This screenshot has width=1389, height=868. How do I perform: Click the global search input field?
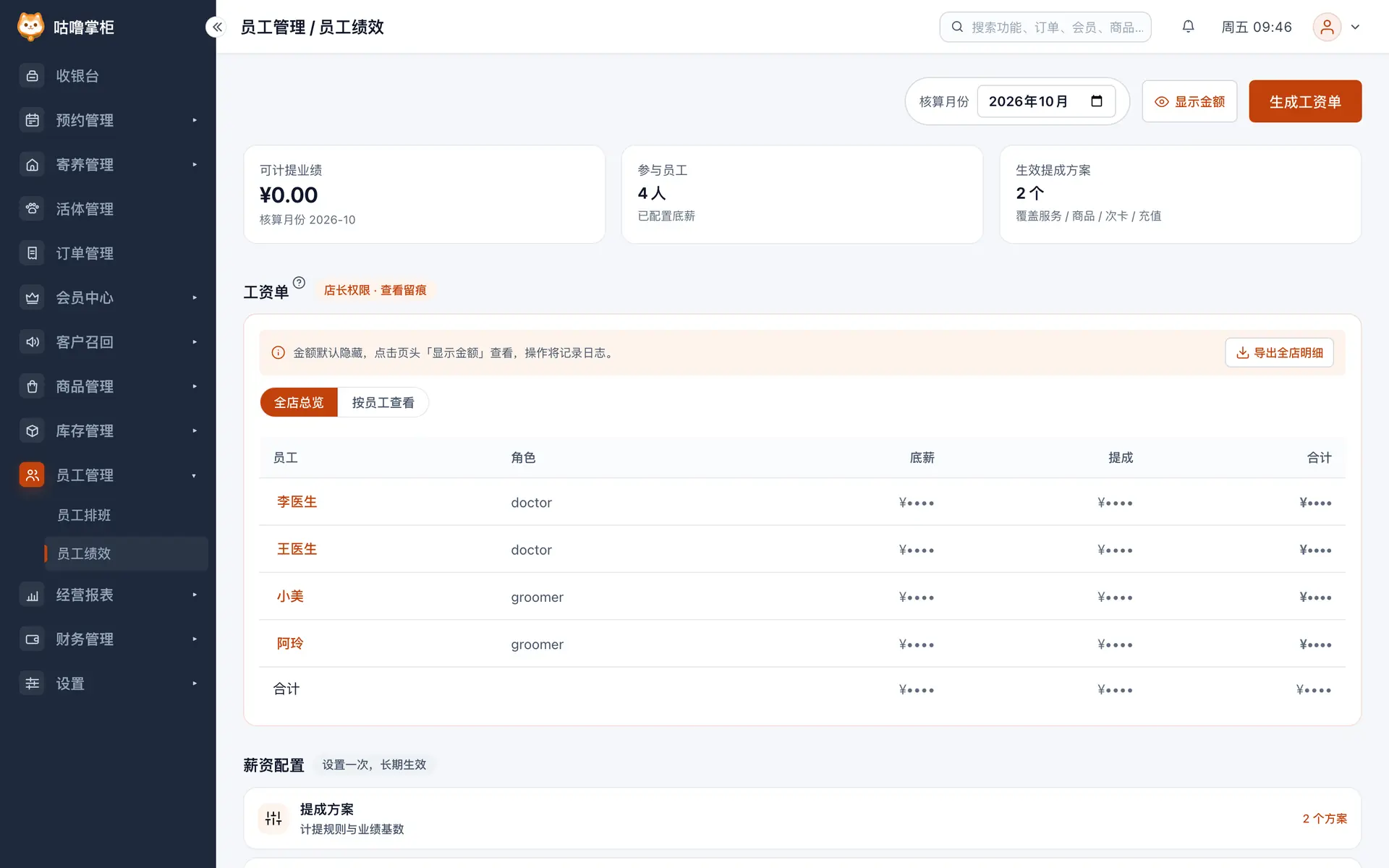coord(1045,27)
